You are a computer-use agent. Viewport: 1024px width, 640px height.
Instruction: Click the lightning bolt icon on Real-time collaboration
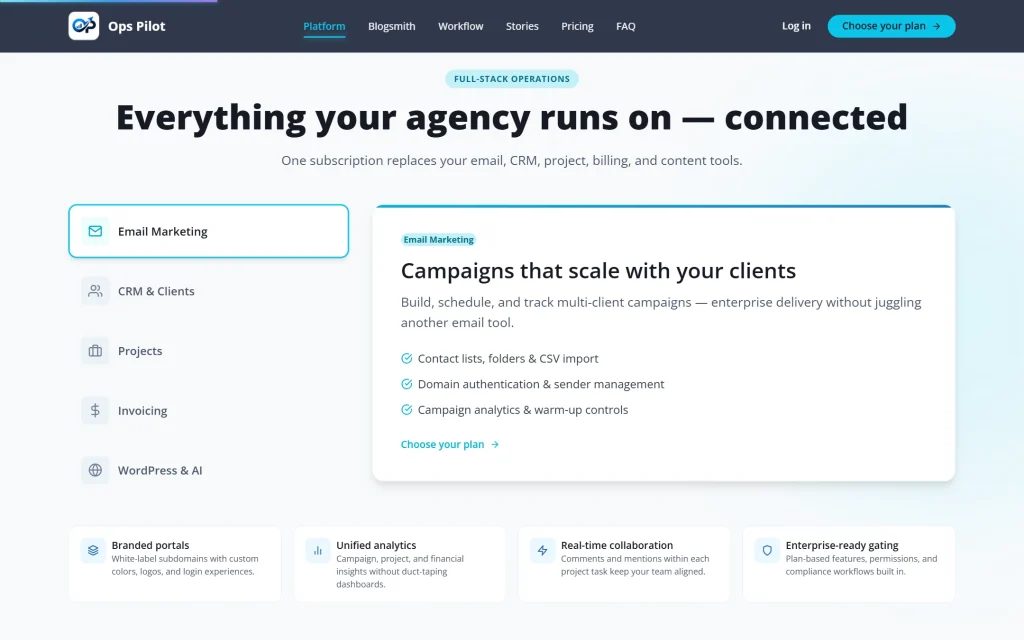point(543,551)
